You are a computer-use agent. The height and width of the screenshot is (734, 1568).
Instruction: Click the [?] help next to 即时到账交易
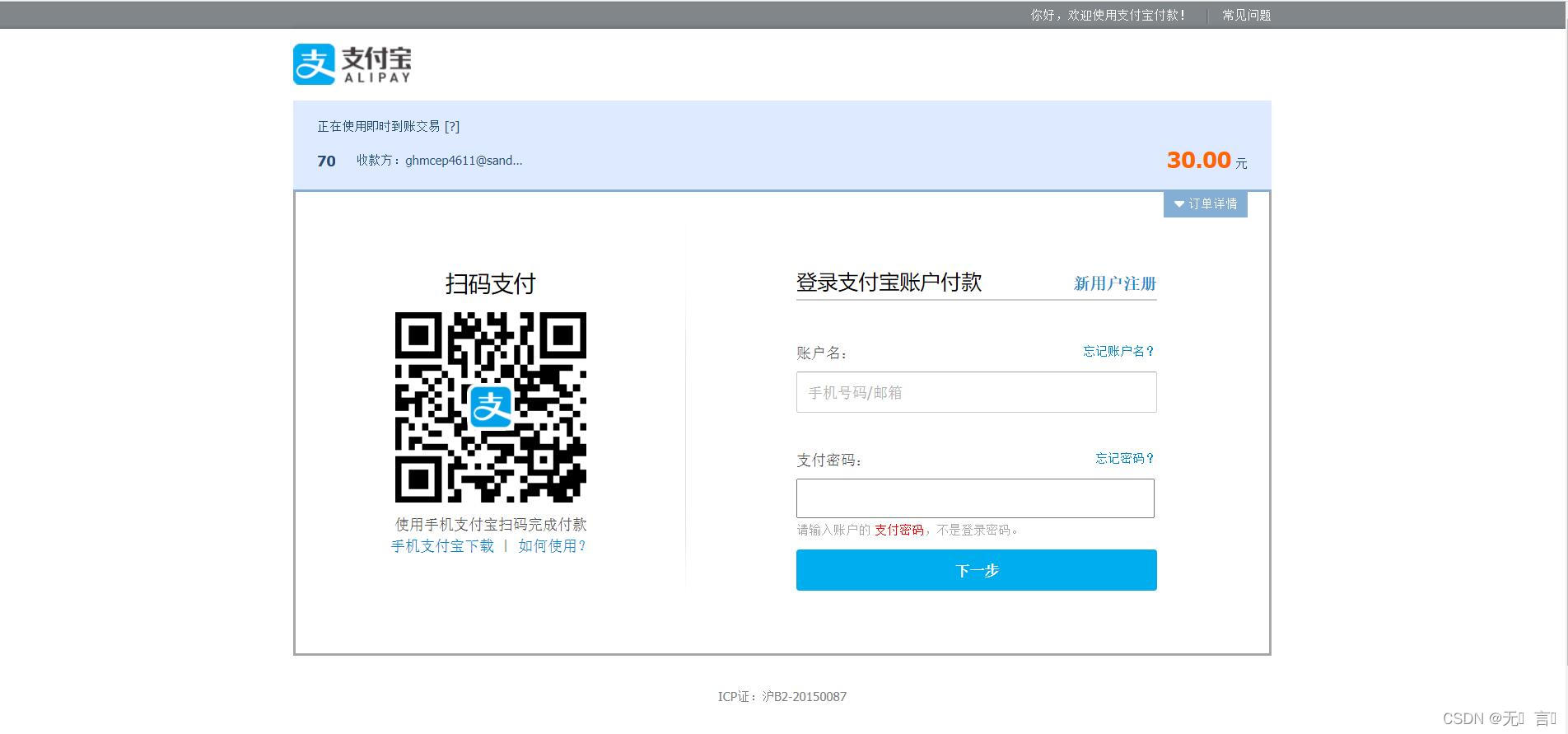[452, 126]
